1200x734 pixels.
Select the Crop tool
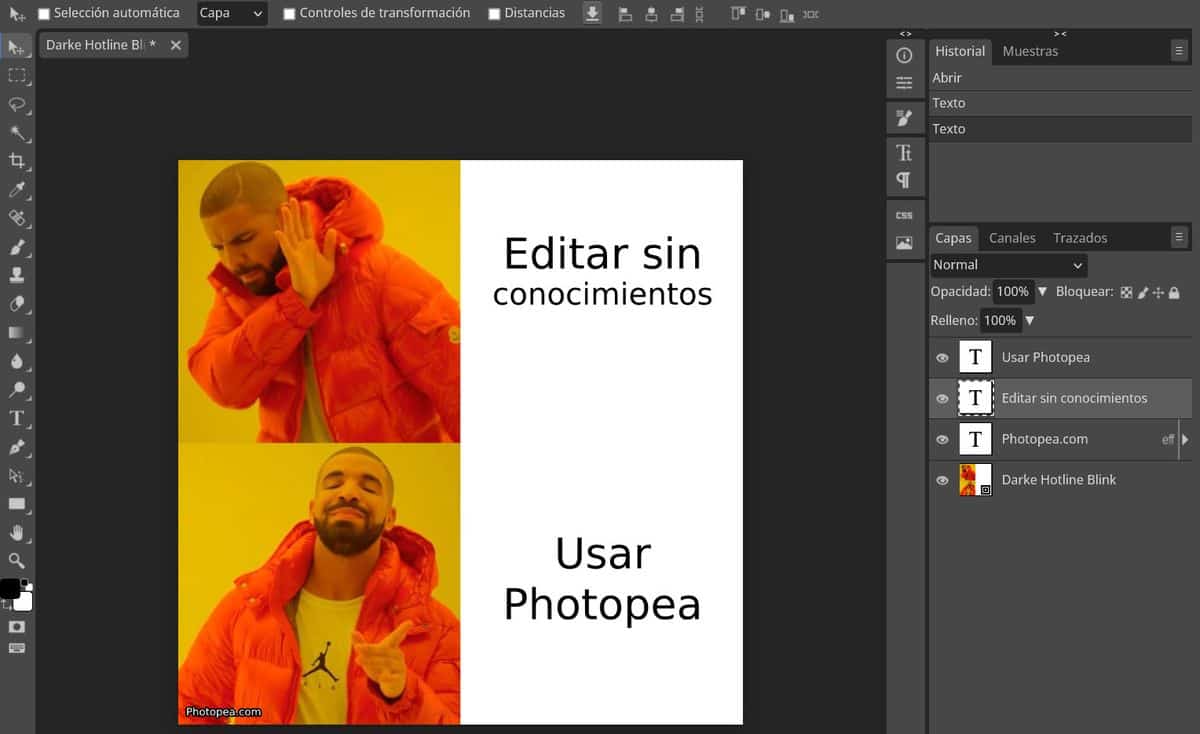16,161
